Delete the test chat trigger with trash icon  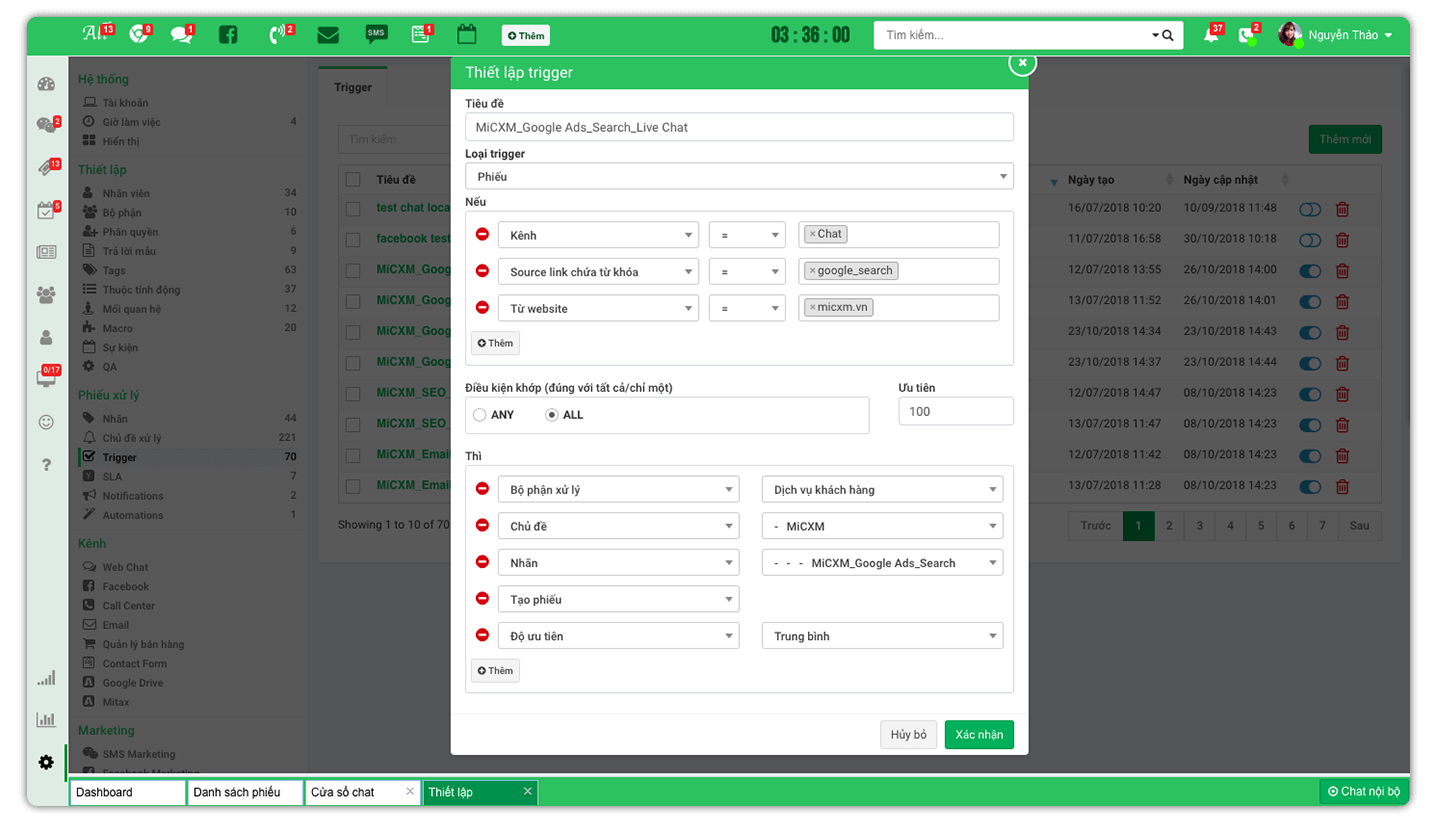coord(1342,209)
